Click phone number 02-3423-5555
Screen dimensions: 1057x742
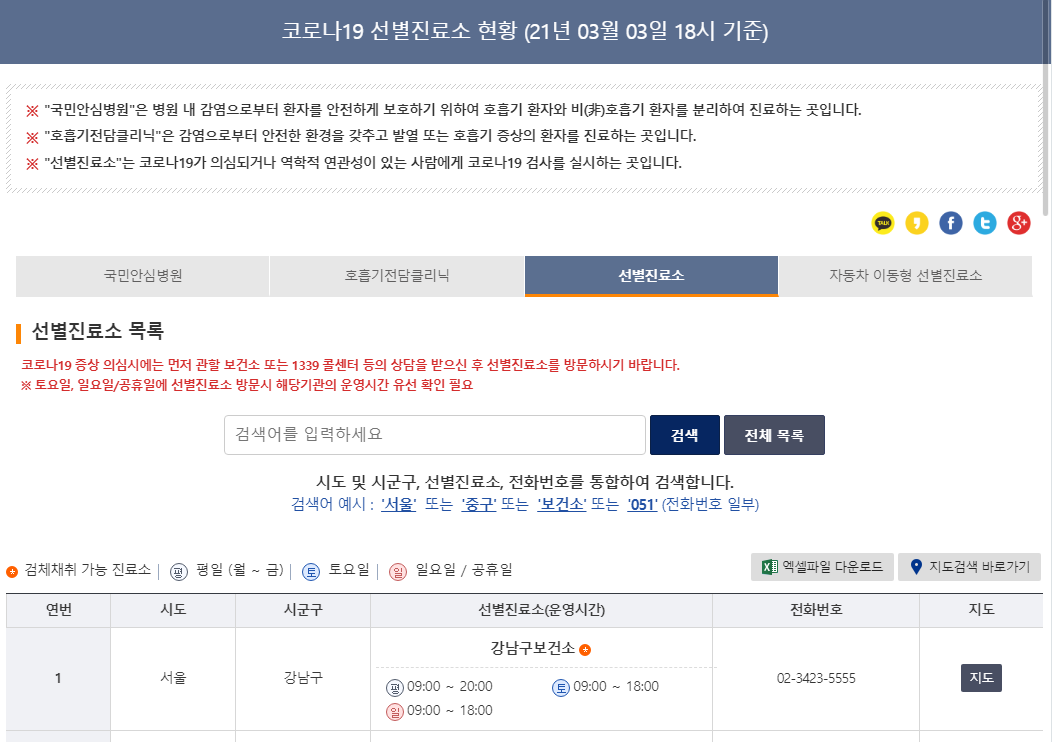pyautogui.click(x=816, y=679)
